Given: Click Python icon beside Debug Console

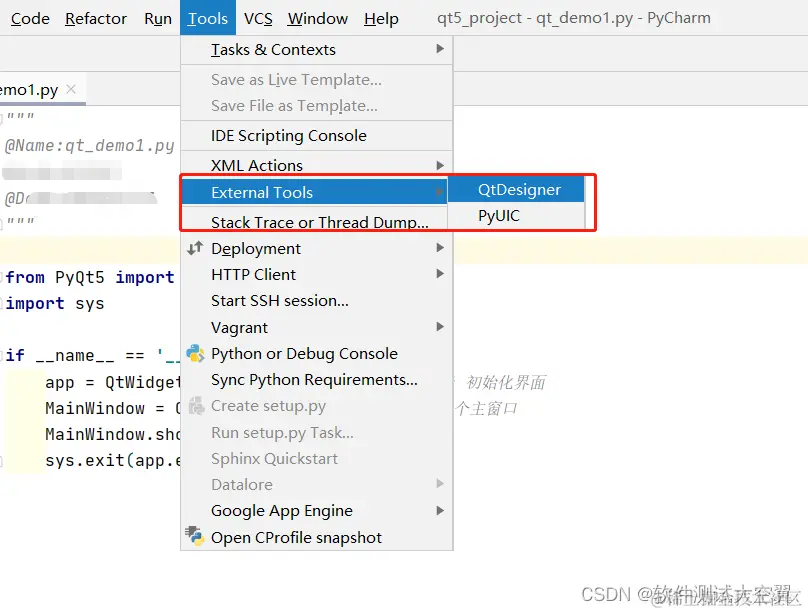Looking at the screenshot, I should [195, 353].
